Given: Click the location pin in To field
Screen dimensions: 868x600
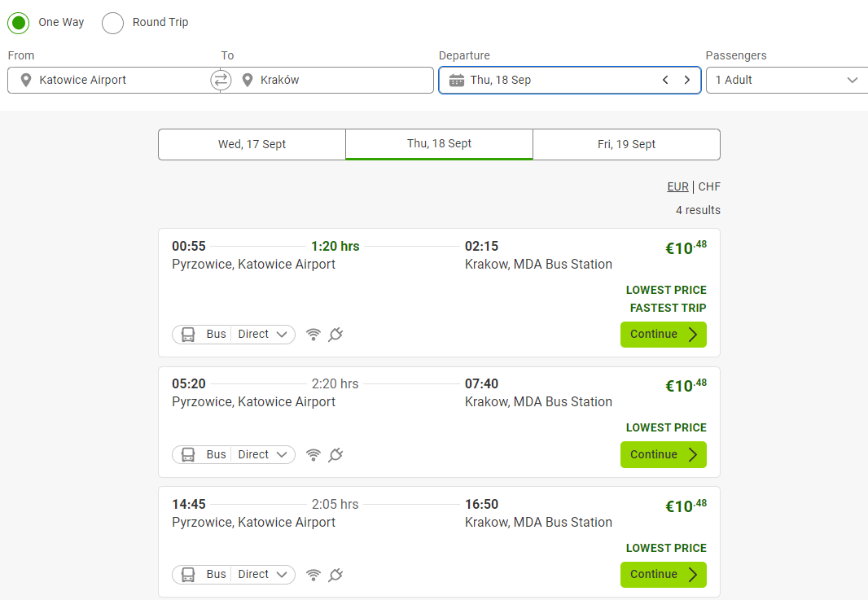Looking at the screenshot, I should point(247,80).
